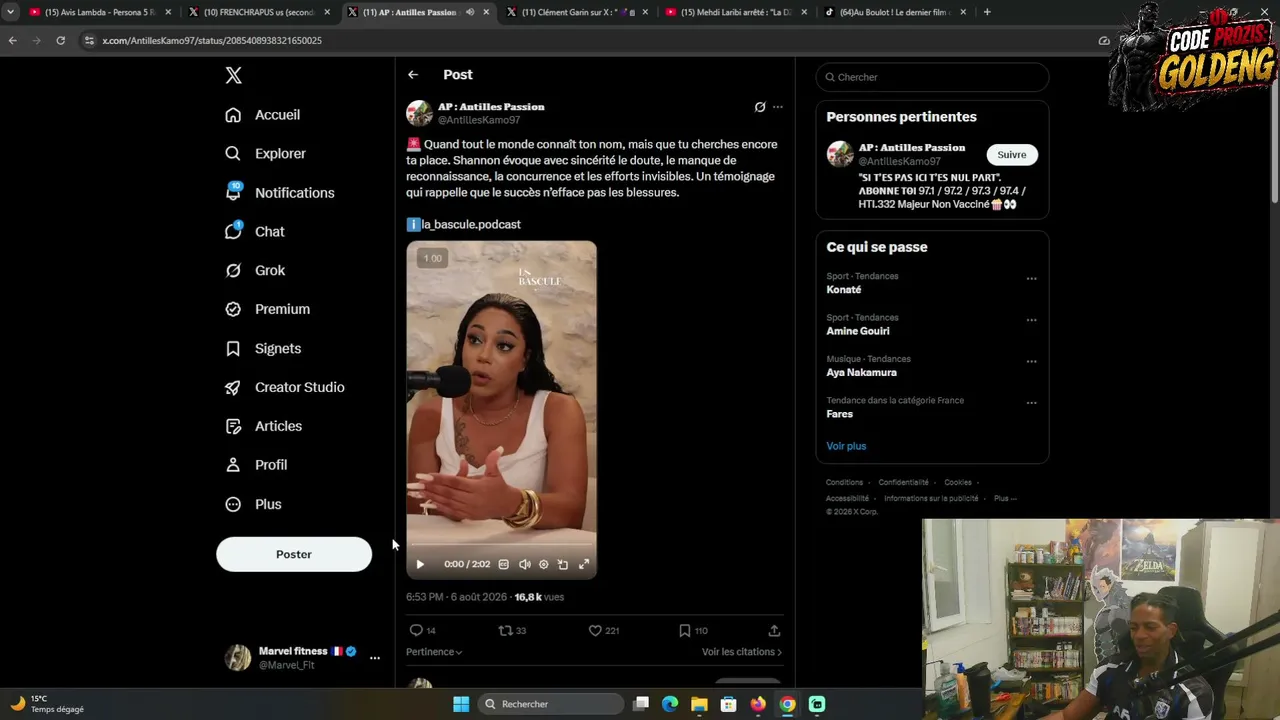Viewport: 1280px width, 720px height.
Task: Open the post's more options menu
Action: (778, 107)
